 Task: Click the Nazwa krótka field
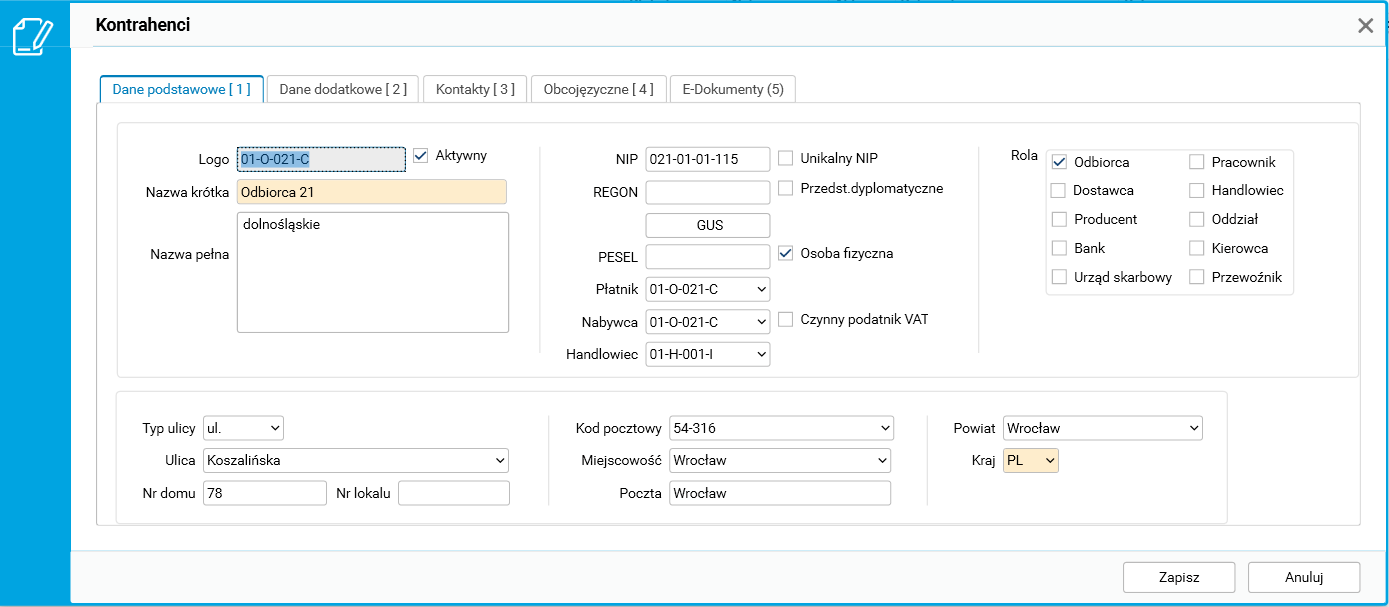371,192
